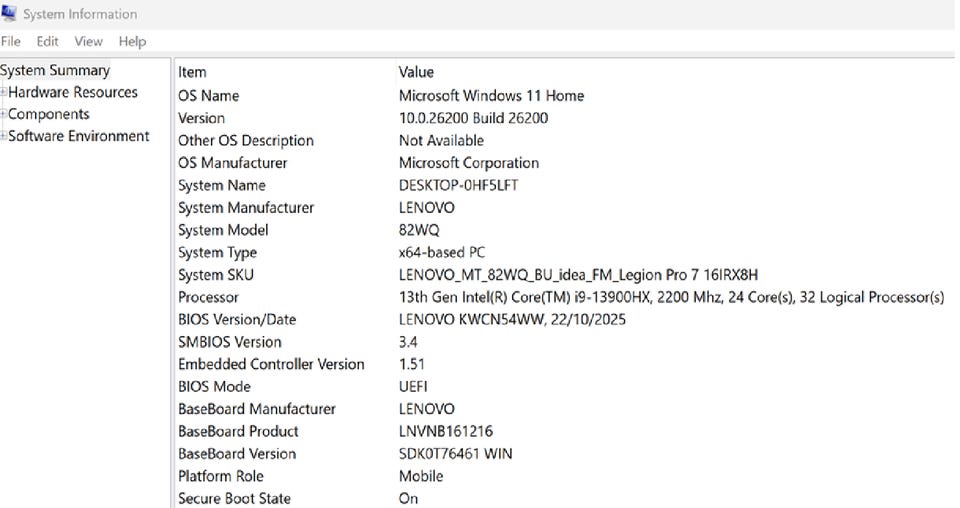
Task: Expand the Components node
Action: click(x=4, y=115)
